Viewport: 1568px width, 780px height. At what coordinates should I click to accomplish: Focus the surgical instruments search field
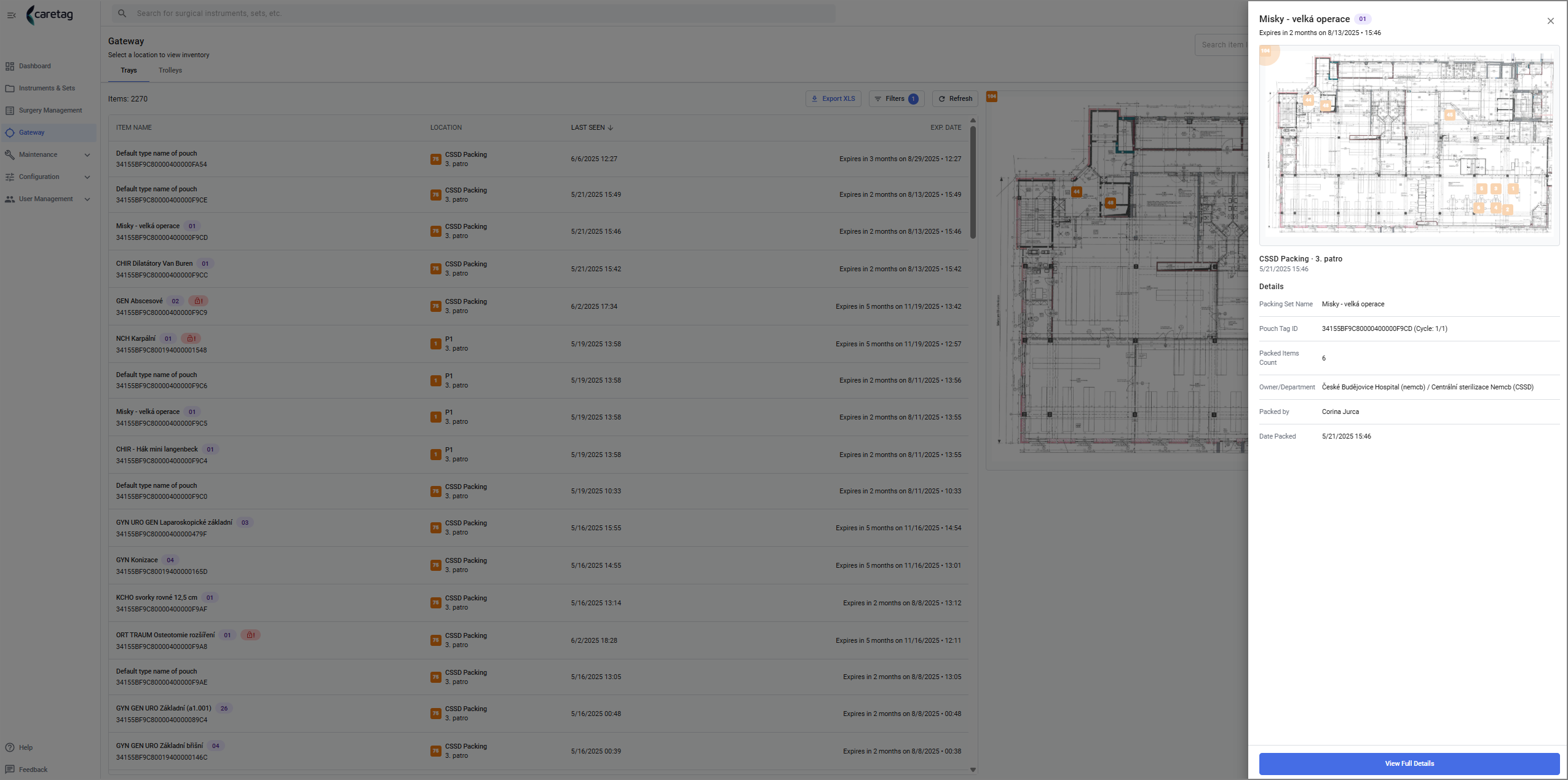click(x=473, y=13)
